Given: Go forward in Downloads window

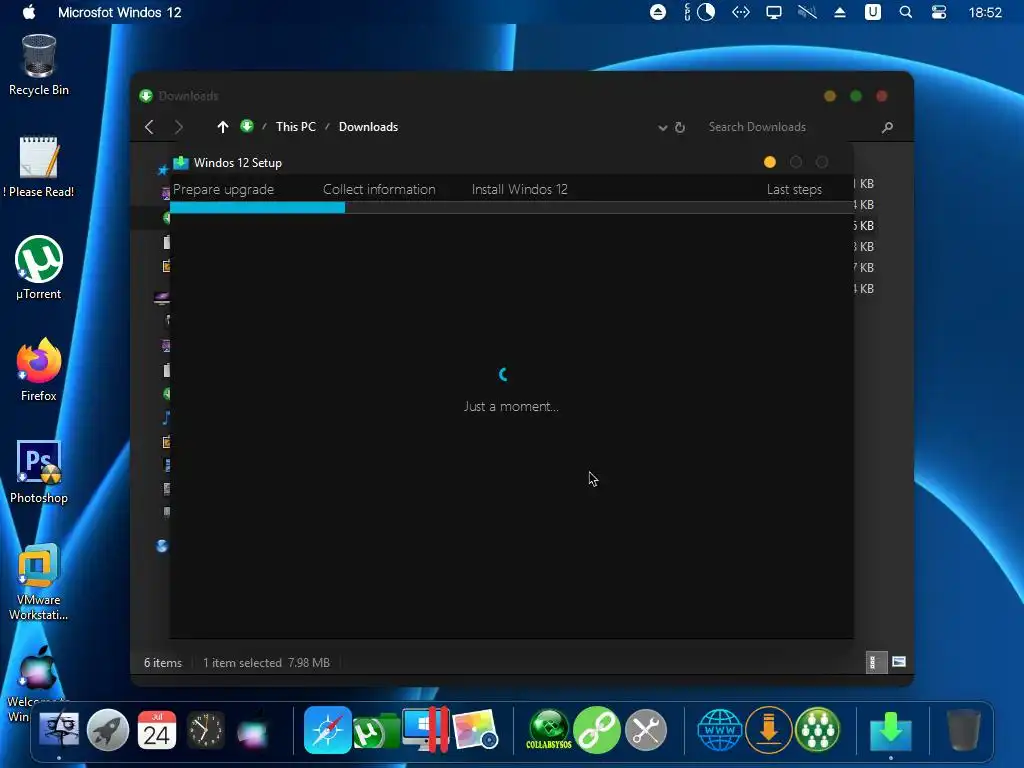Looking at the screenshot, I should tap(179, 127).
